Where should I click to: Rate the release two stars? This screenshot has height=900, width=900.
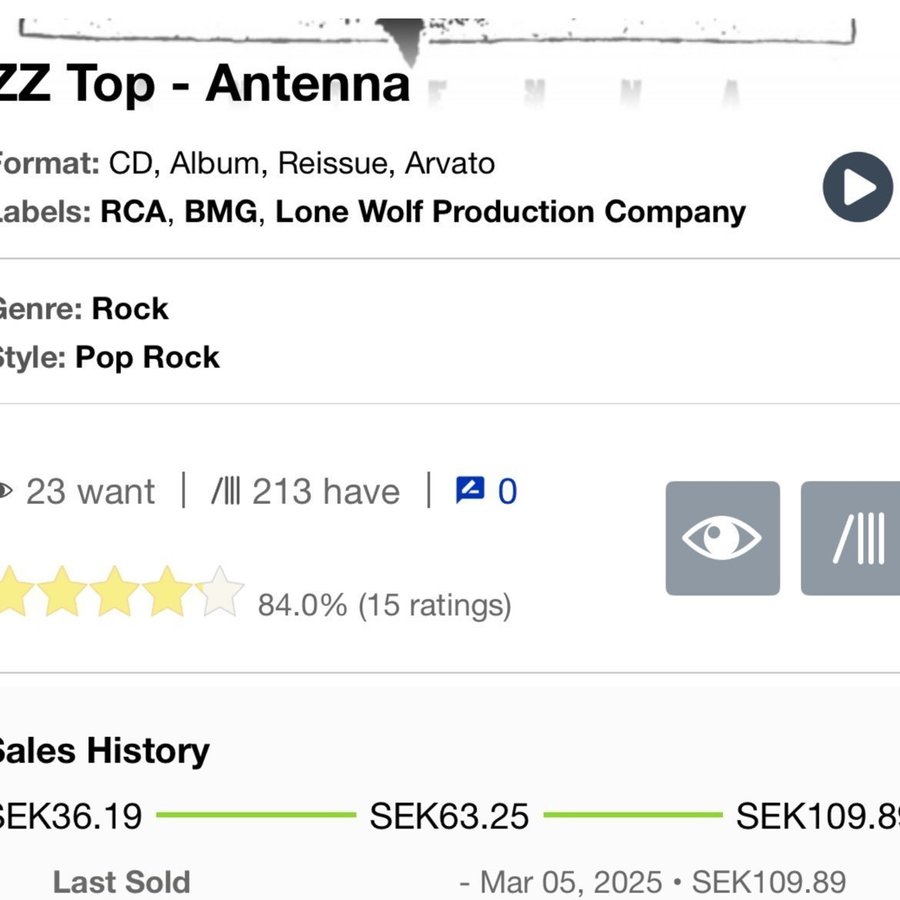click(x=64, y=592)
